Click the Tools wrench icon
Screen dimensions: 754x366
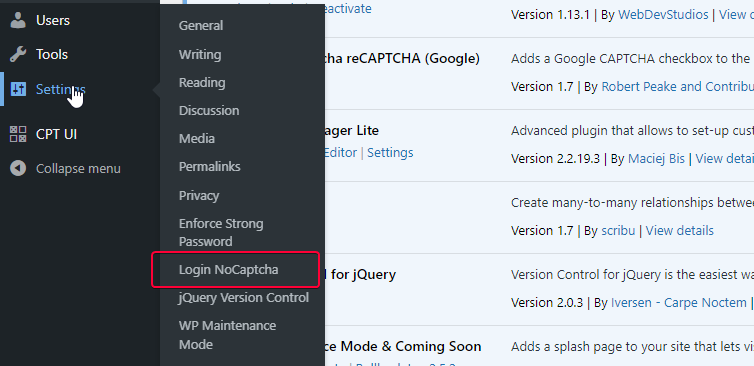click(18, 54)
